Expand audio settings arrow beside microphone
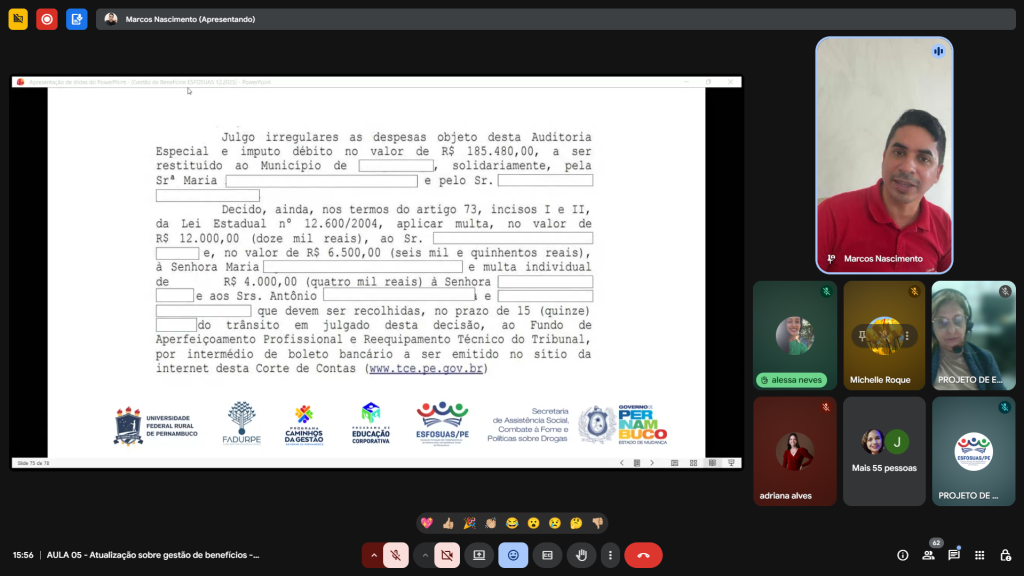The image size is (1024, 576). tap(374, 555)
